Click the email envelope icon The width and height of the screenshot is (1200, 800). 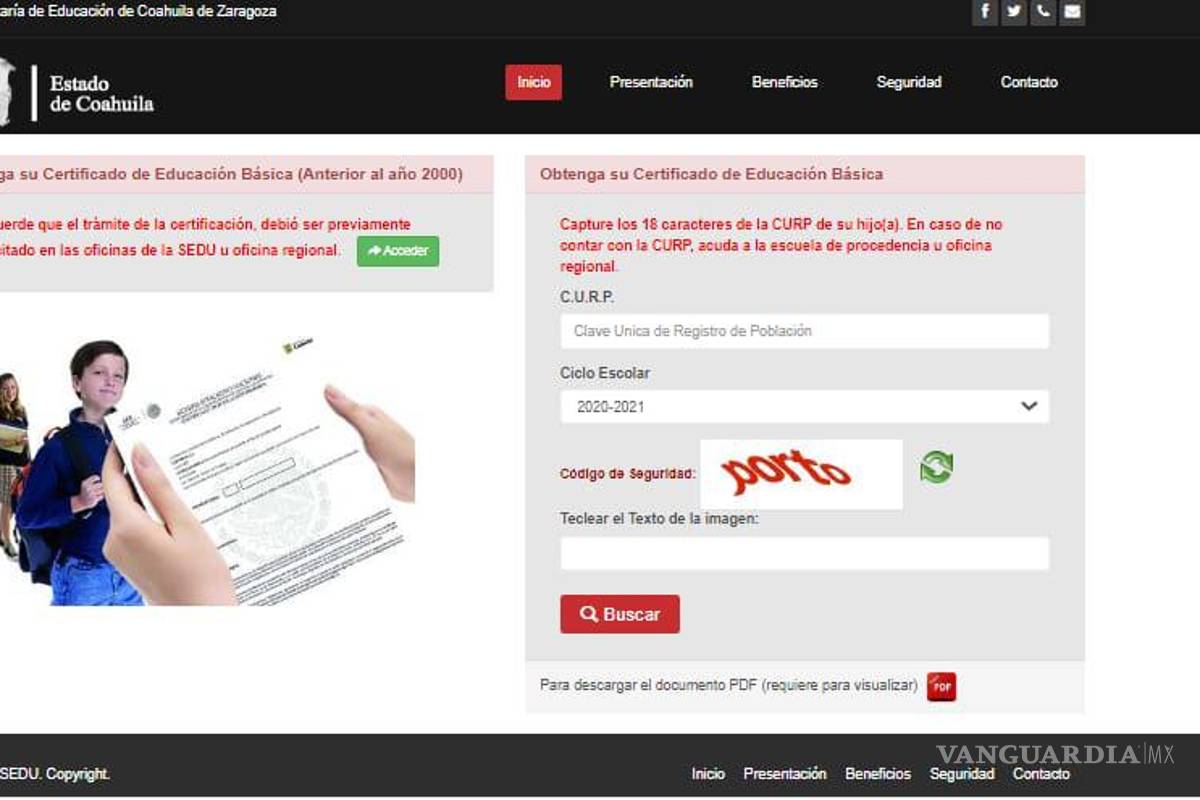click(1072, 12)
